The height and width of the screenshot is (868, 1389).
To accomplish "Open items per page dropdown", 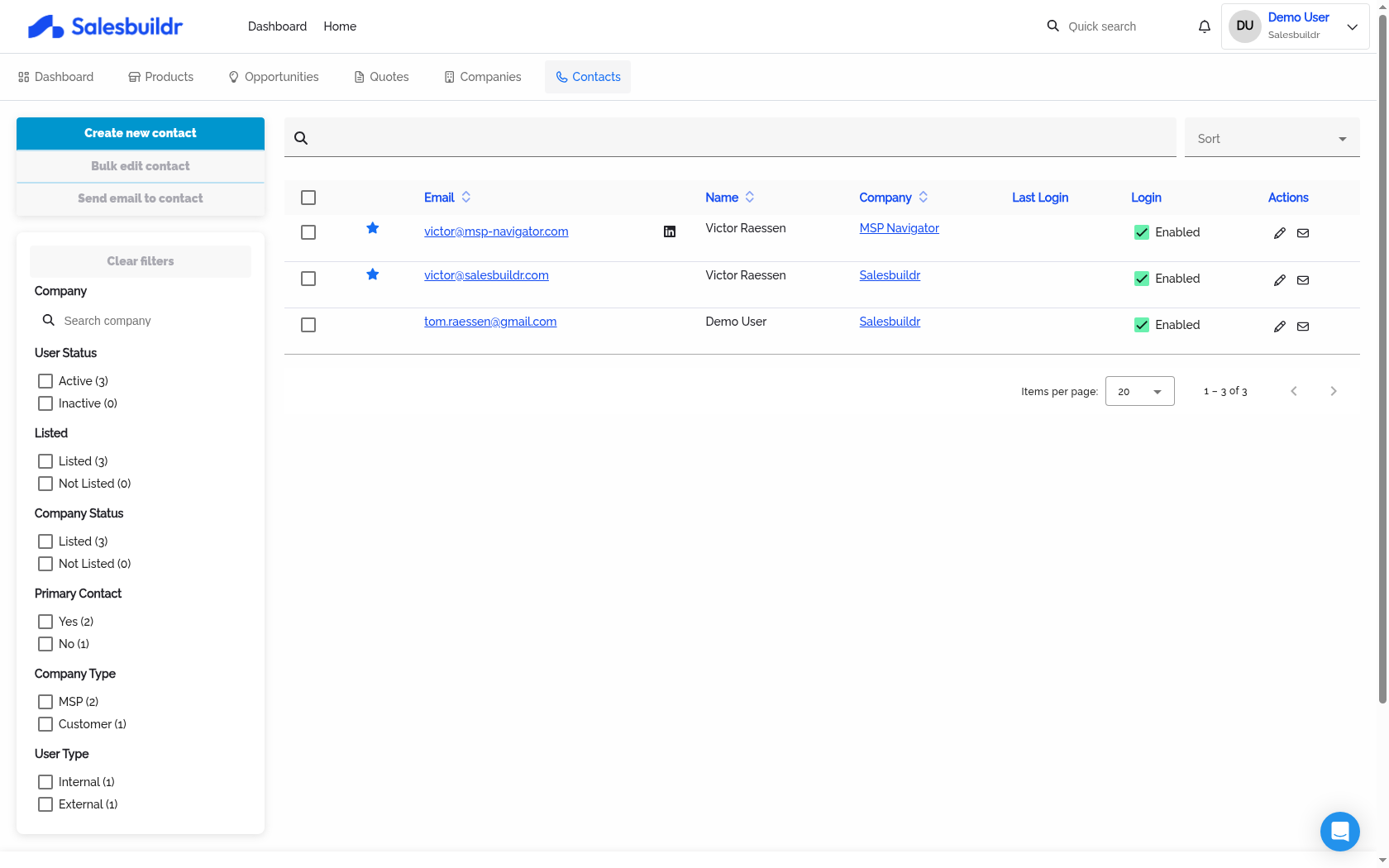I will point(1140,391).
